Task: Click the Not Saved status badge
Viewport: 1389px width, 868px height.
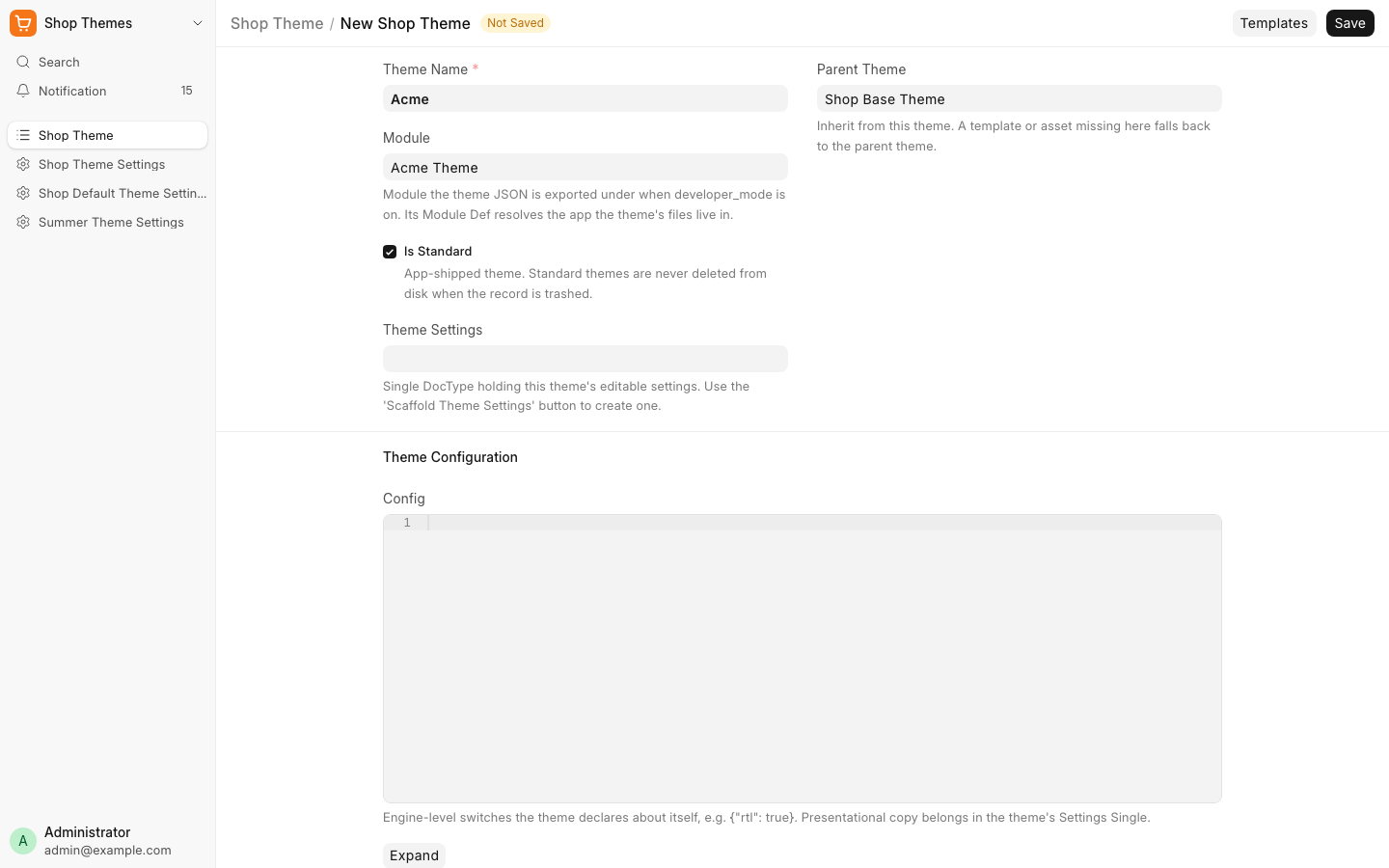Action: point(515,23)
